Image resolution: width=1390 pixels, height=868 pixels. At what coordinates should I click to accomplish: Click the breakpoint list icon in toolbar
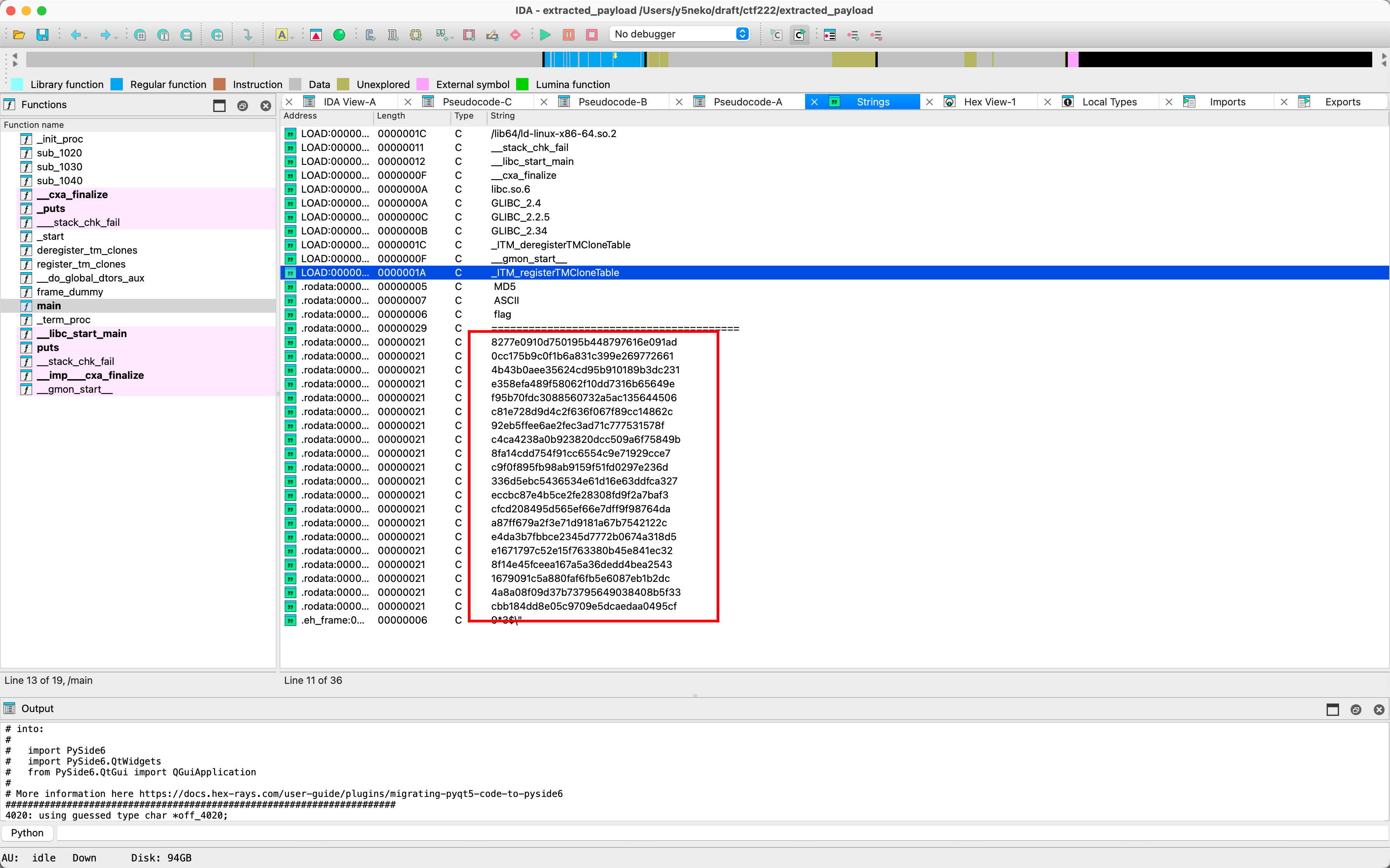[829, 34]
